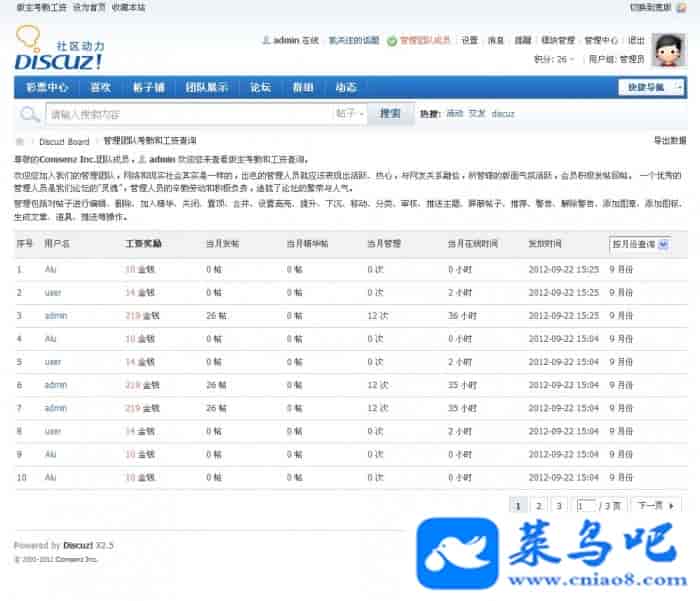700x601 pixels.
Task: Expand the 积分: 26 credits dropdown
Action: [554, 59]
